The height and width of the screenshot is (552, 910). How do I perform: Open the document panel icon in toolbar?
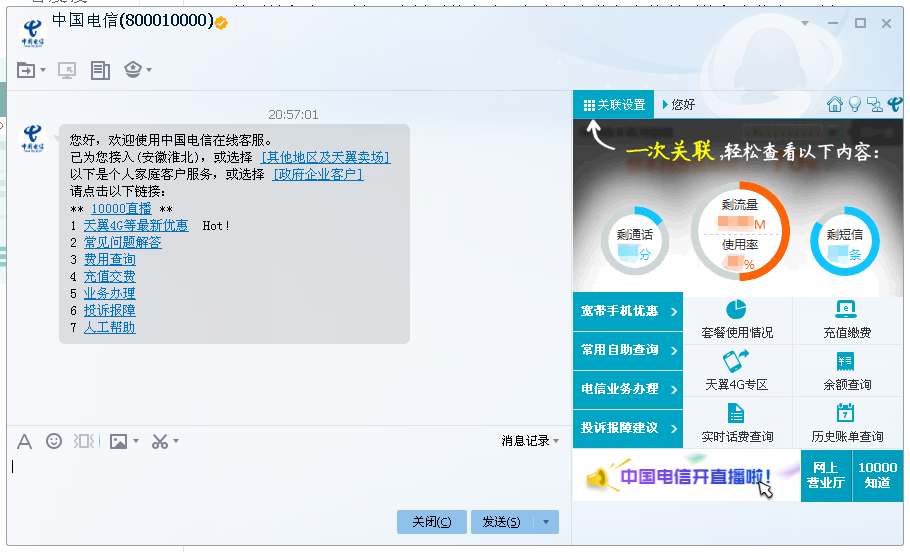[100, 70]
